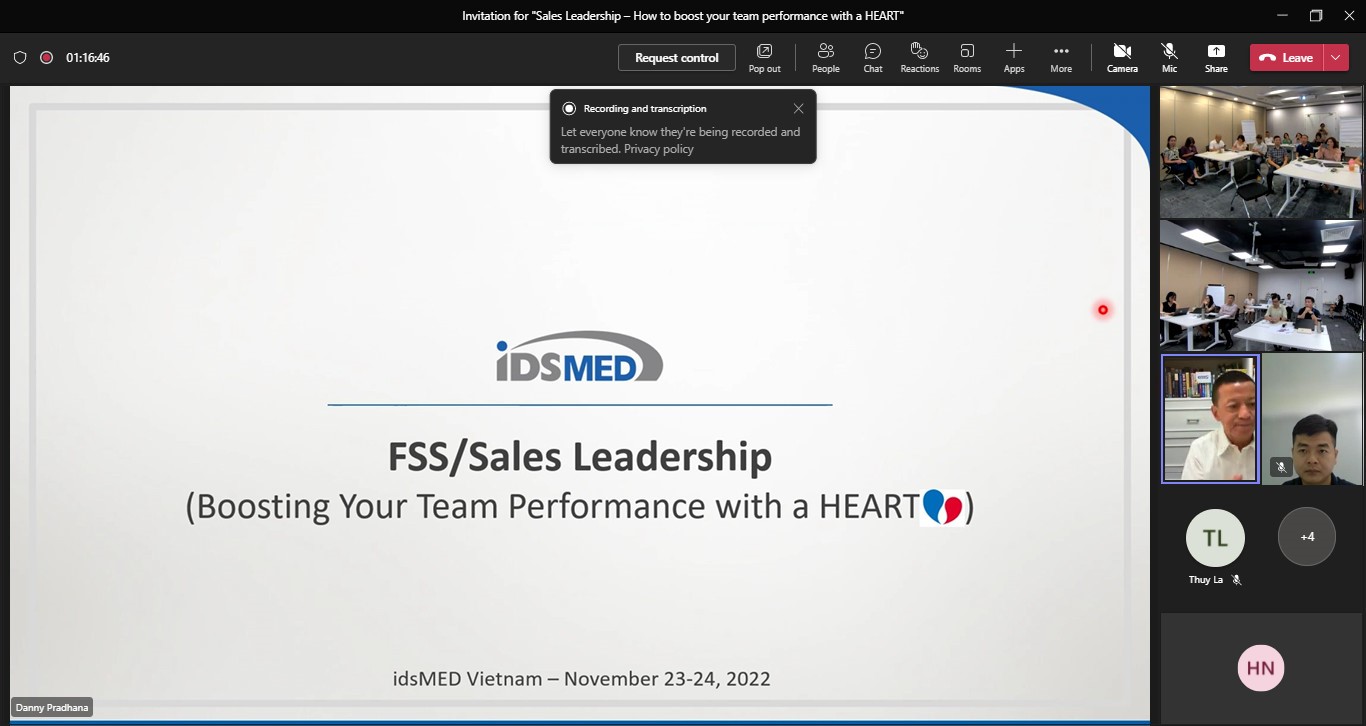This screenshot has height=726, width=1366.
Task: Open the Pop out option
Action: click(x=764, y=57)
